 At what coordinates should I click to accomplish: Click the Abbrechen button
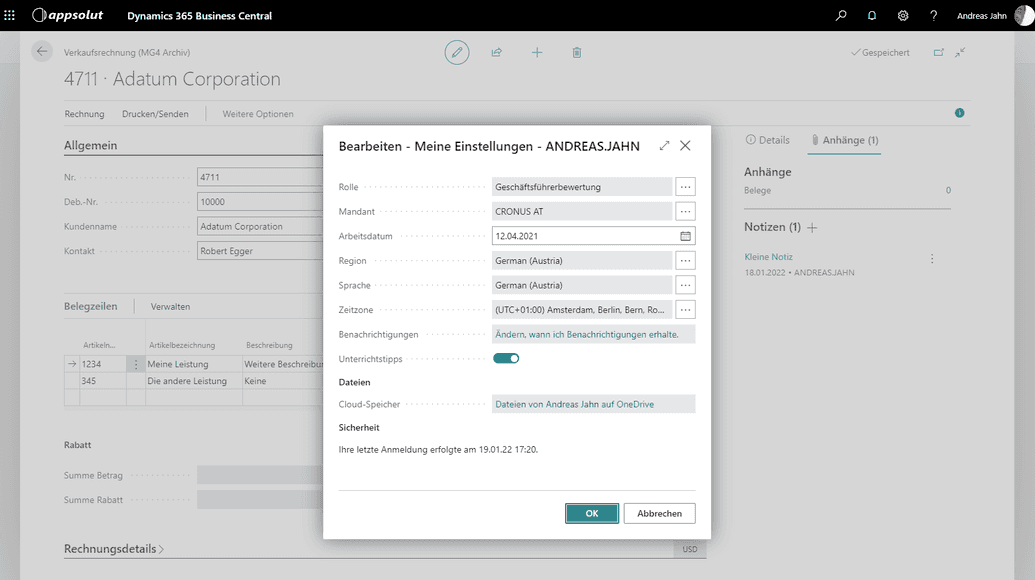(660, 513)
